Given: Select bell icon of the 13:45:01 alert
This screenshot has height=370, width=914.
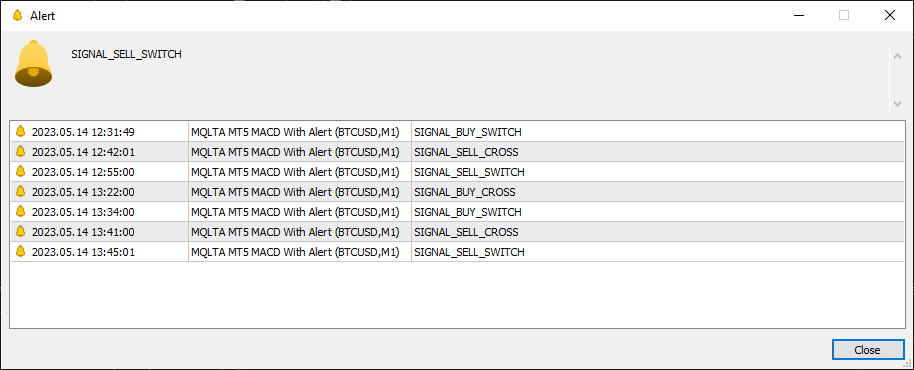Looking at the screenshot, I should pyautogui.click(x=21, y=252).
